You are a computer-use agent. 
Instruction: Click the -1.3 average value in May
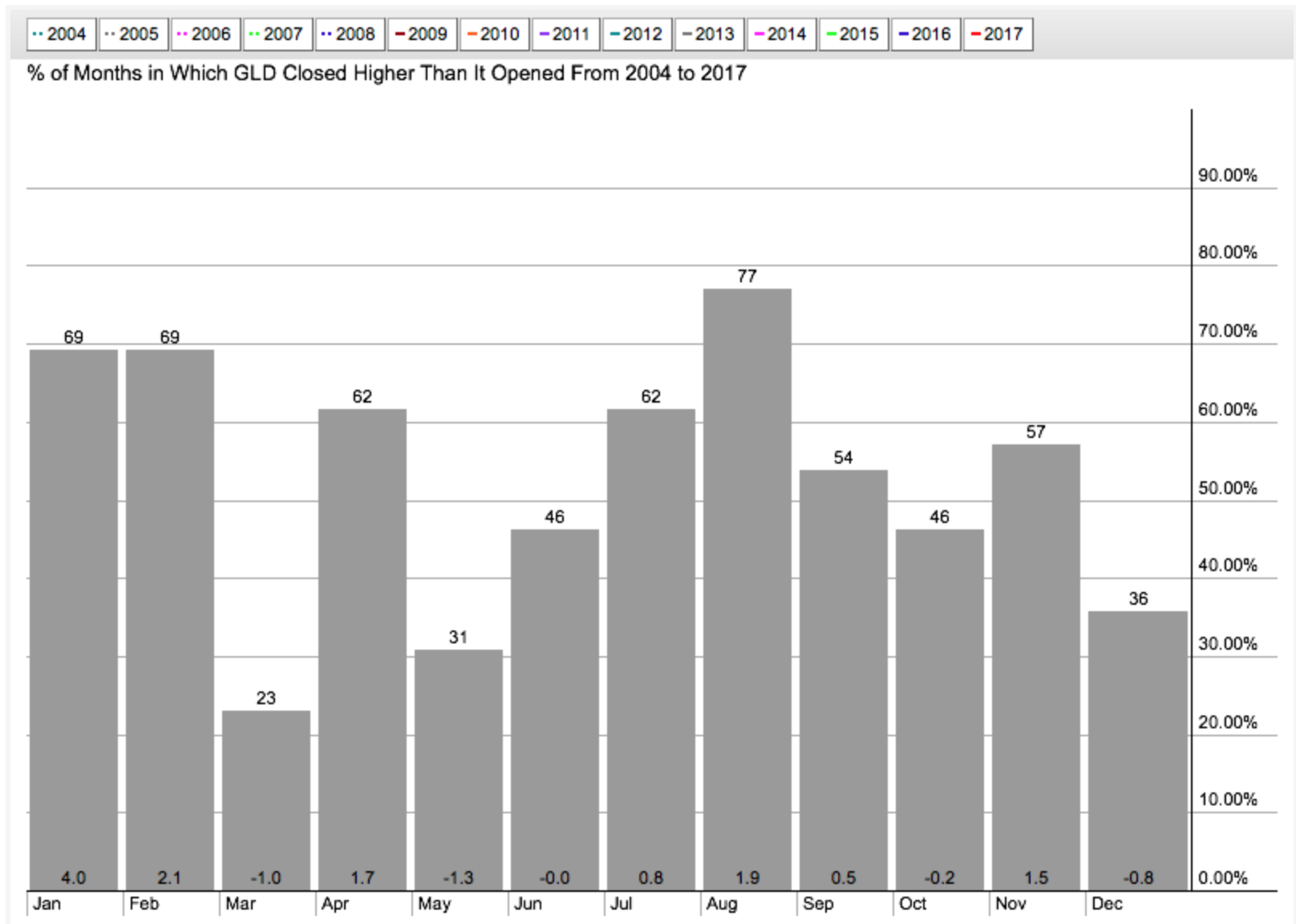click(x=458, y=878)
